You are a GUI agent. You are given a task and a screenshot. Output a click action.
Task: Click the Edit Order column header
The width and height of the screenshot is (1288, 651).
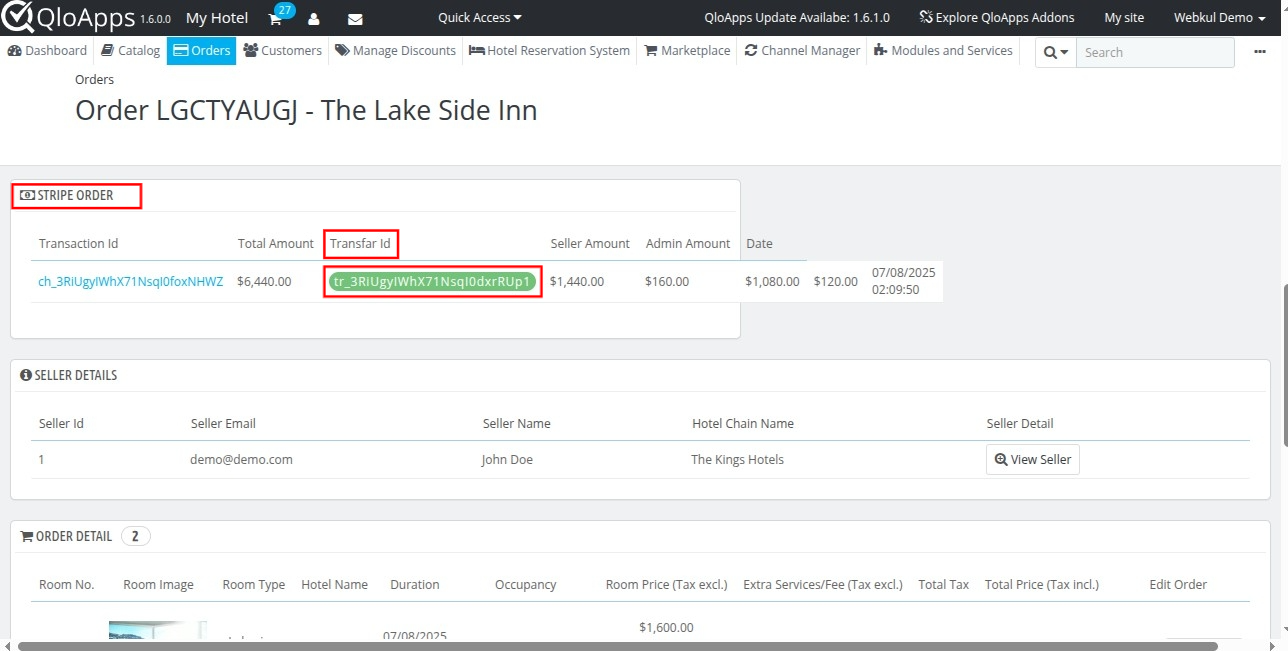pyautogui.click(x=1178, y=585)
